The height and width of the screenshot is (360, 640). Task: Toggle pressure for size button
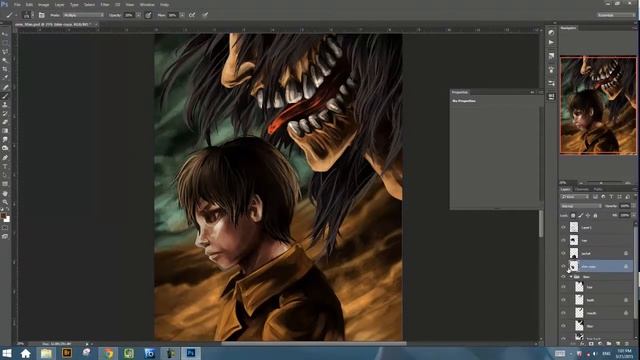point(205,15)
